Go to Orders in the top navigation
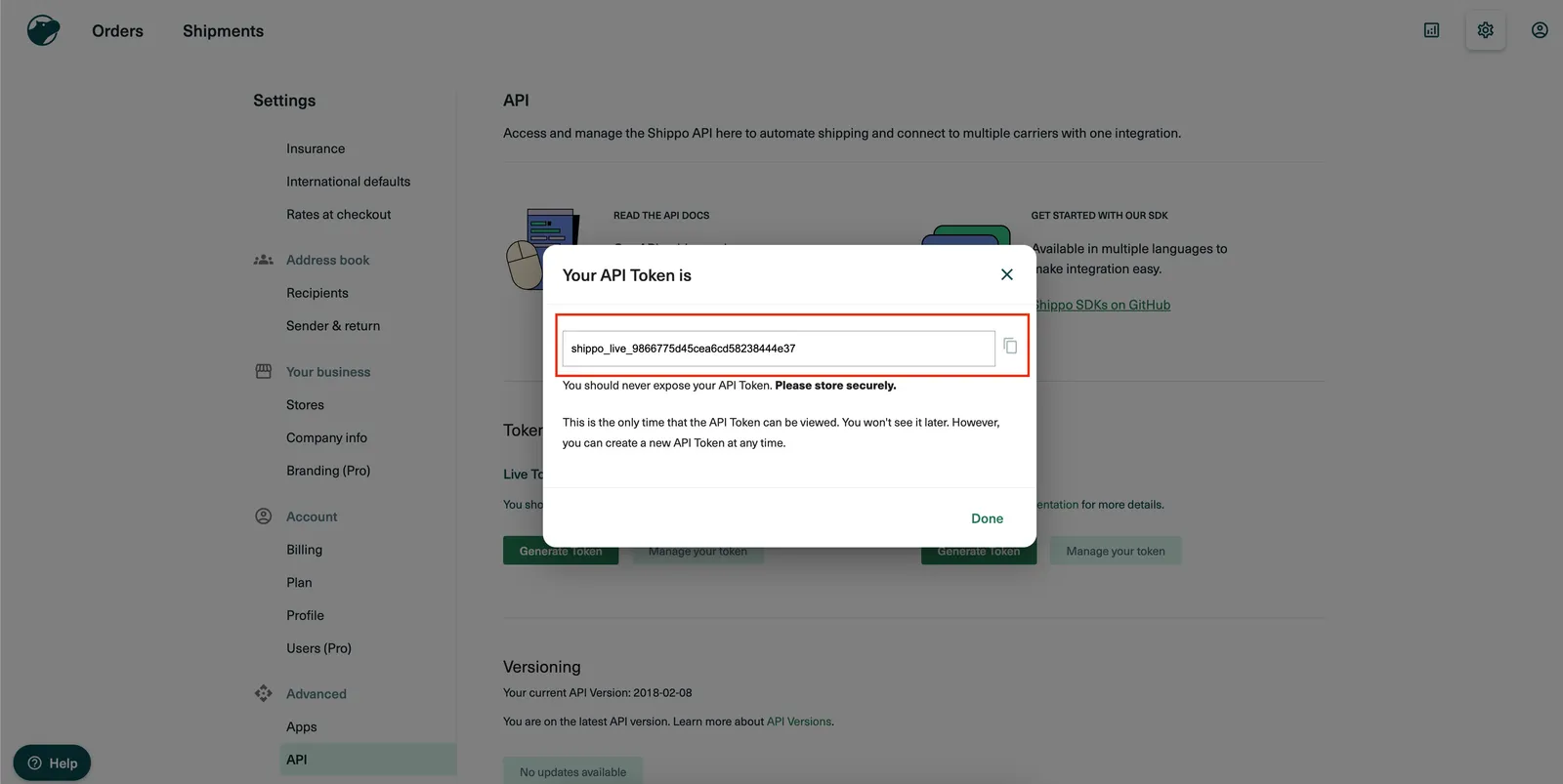Screen dimensions: 1563x784 coord(117,31)
